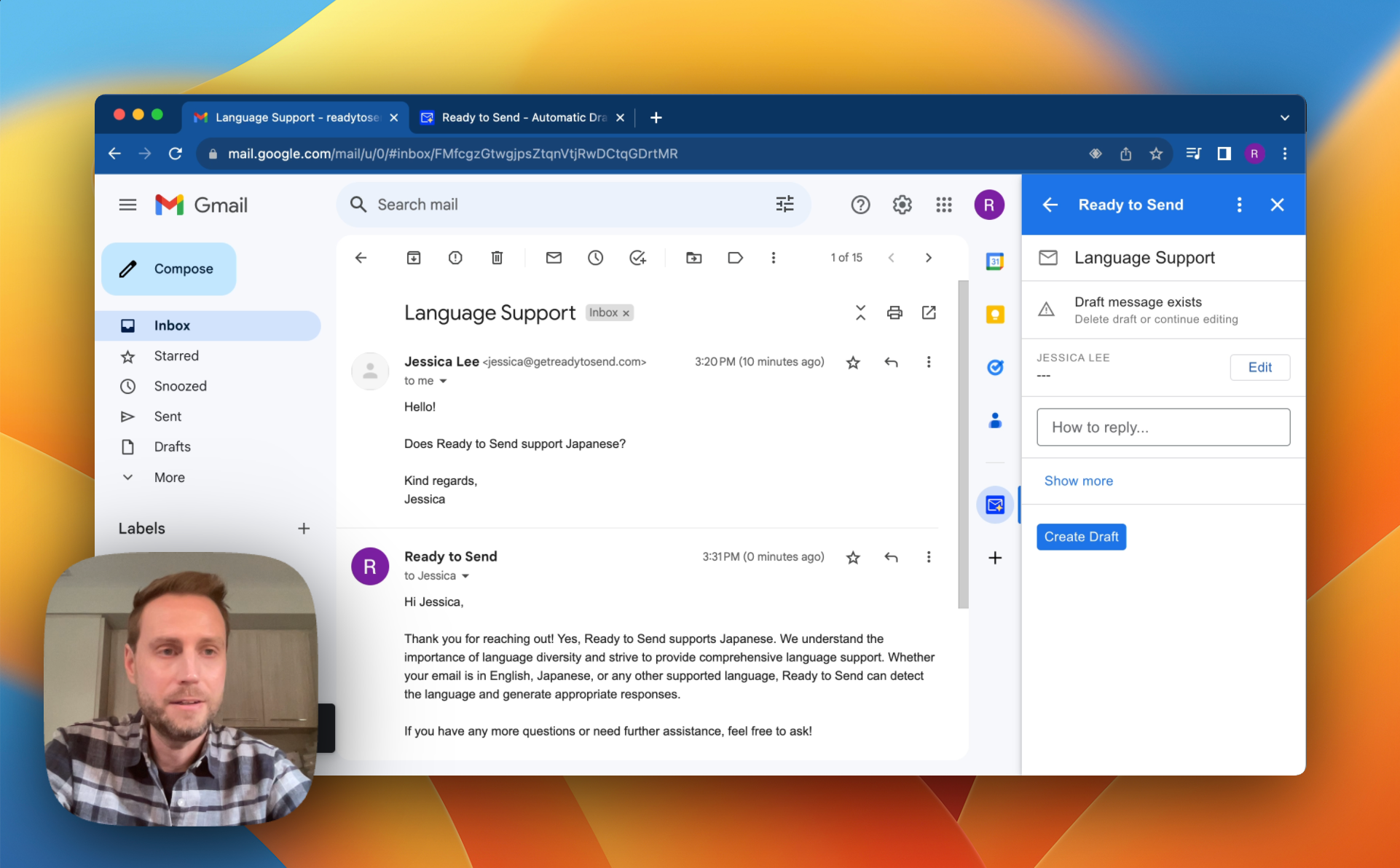This screenshot has width=1400, height=868.
Task: Go back to inbox arrow
Action: tap(361, 258)
